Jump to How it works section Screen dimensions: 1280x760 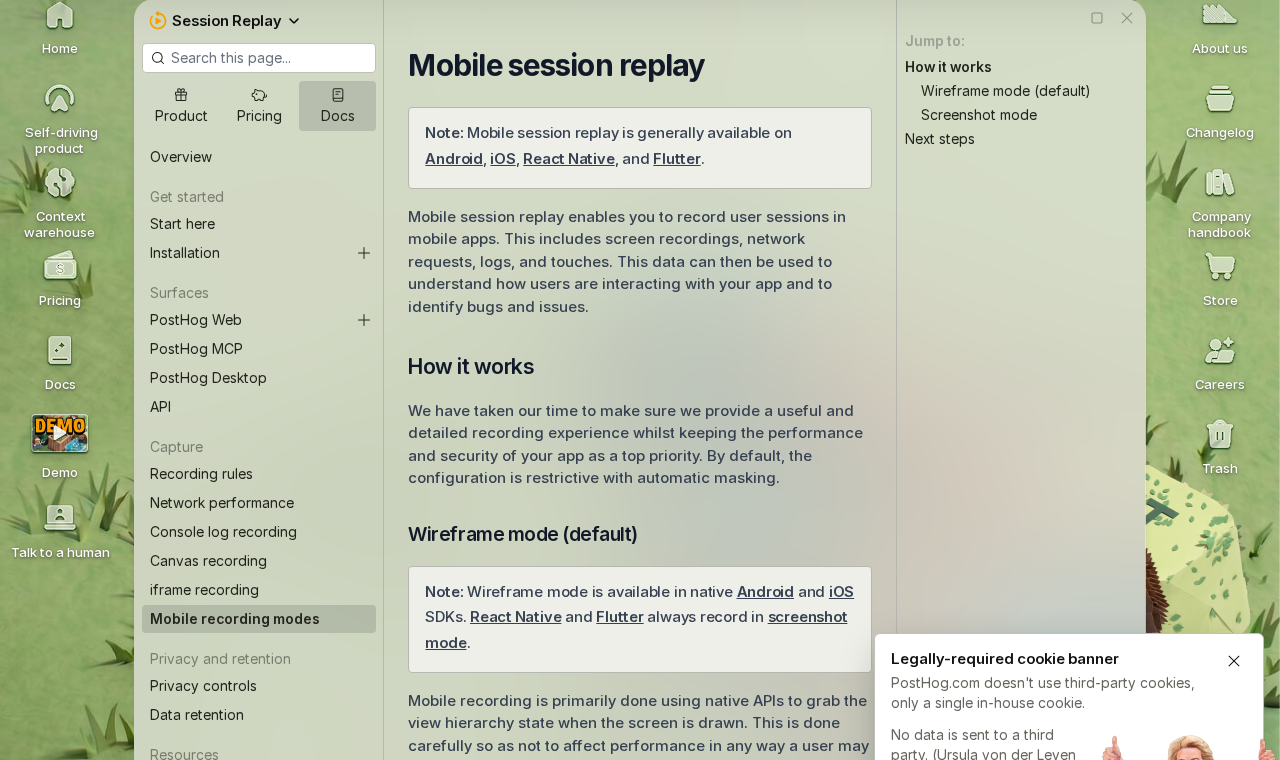point(948,67)
